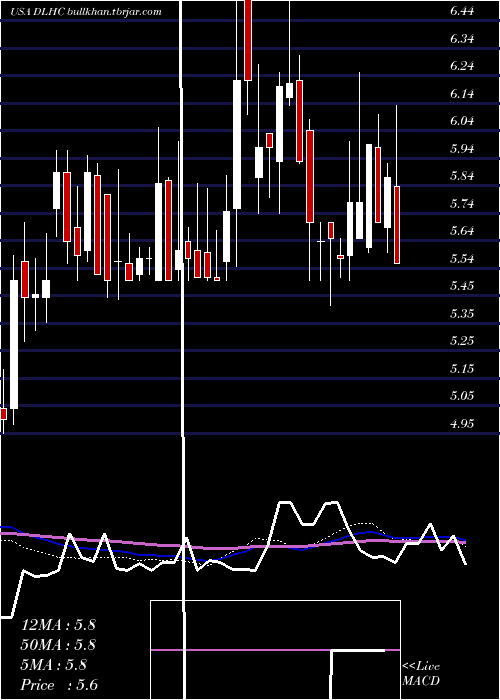Click the tall white candlestick at far left
Image resolution: width=500 pixels, height=700 pixels.
(14, 344)
